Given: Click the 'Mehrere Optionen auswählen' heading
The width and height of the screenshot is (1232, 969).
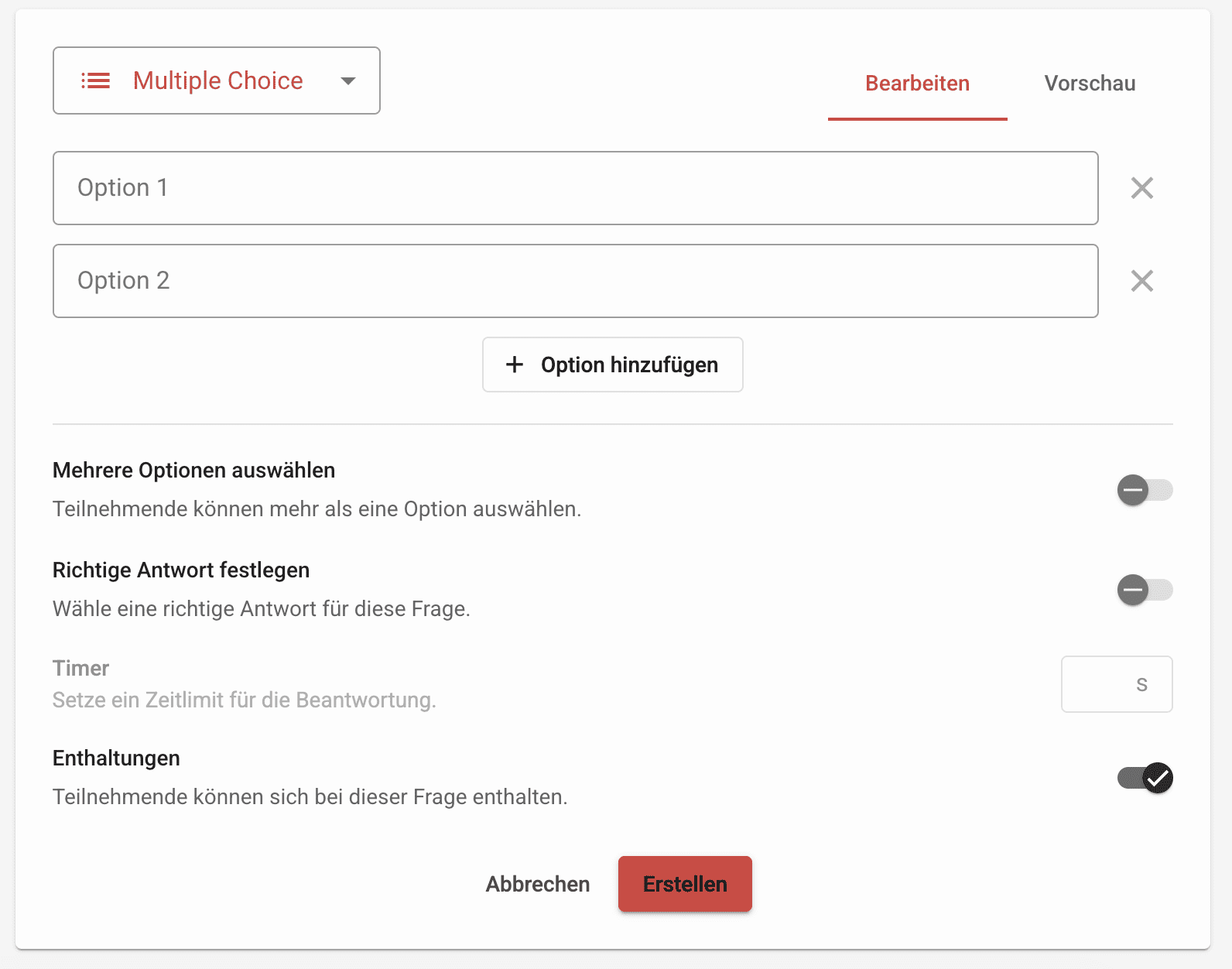Looking at the screenshot, I should [194, 471].
